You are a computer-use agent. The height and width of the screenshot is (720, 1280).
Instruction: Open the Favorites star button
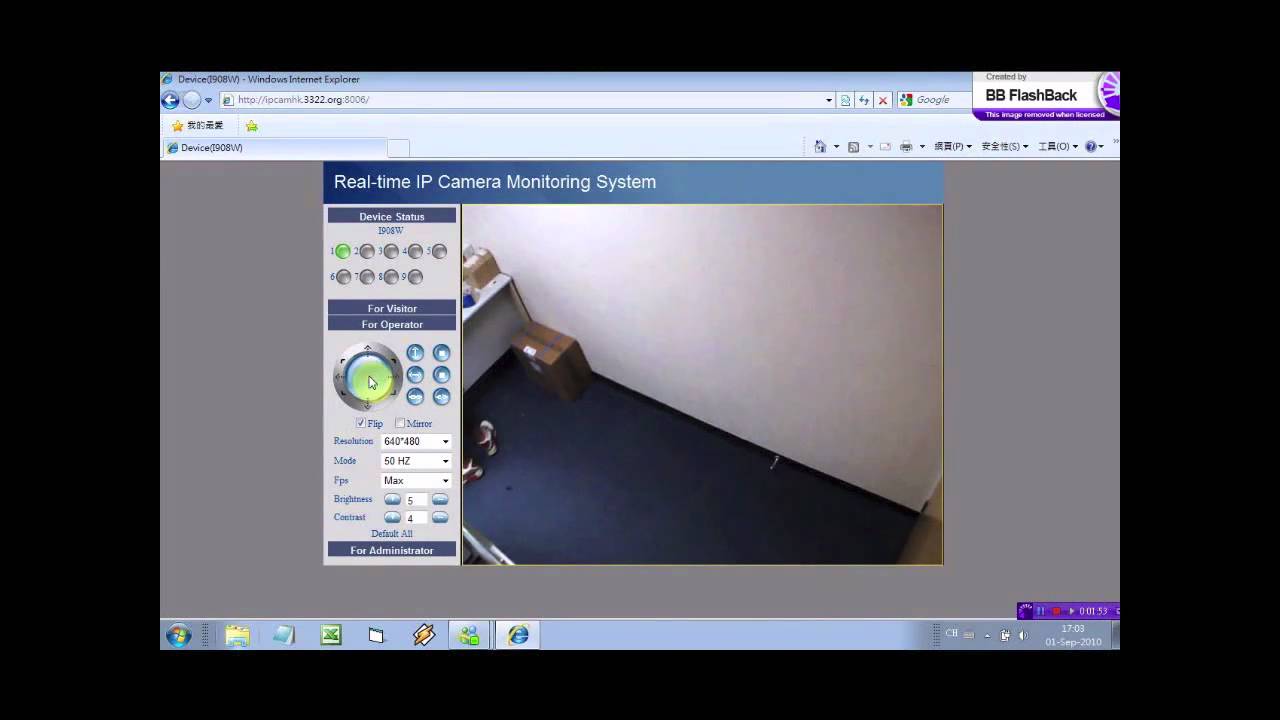[198, 126]
